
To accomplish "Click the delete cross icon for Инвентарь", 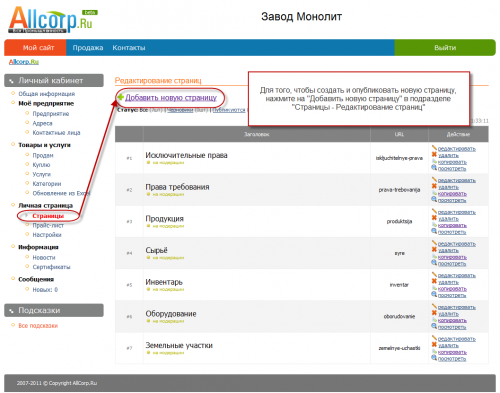I will tap(434, 281).
